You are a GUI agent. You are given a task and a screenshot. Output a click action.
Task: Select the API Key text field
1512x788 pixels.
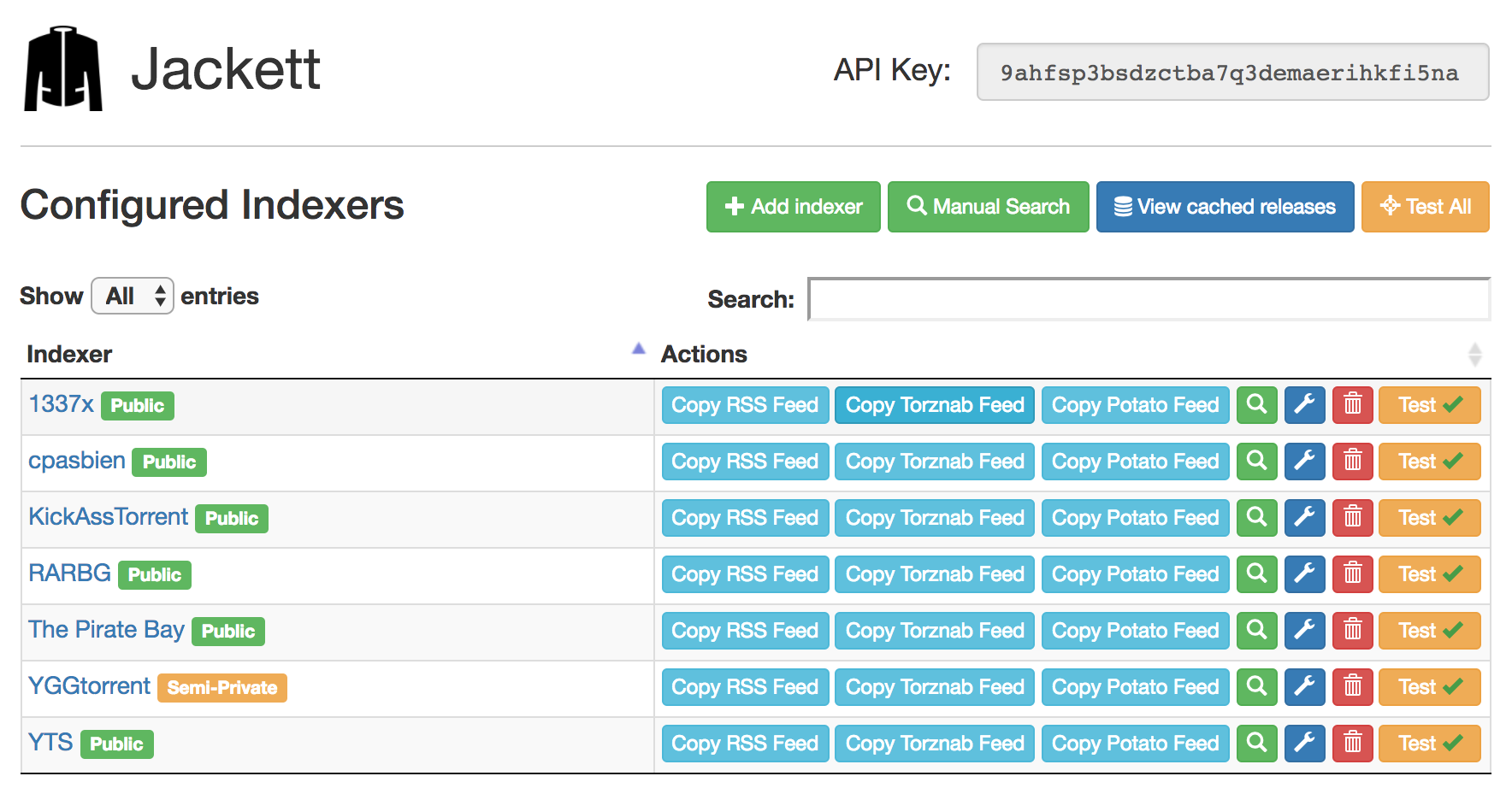1233,72
